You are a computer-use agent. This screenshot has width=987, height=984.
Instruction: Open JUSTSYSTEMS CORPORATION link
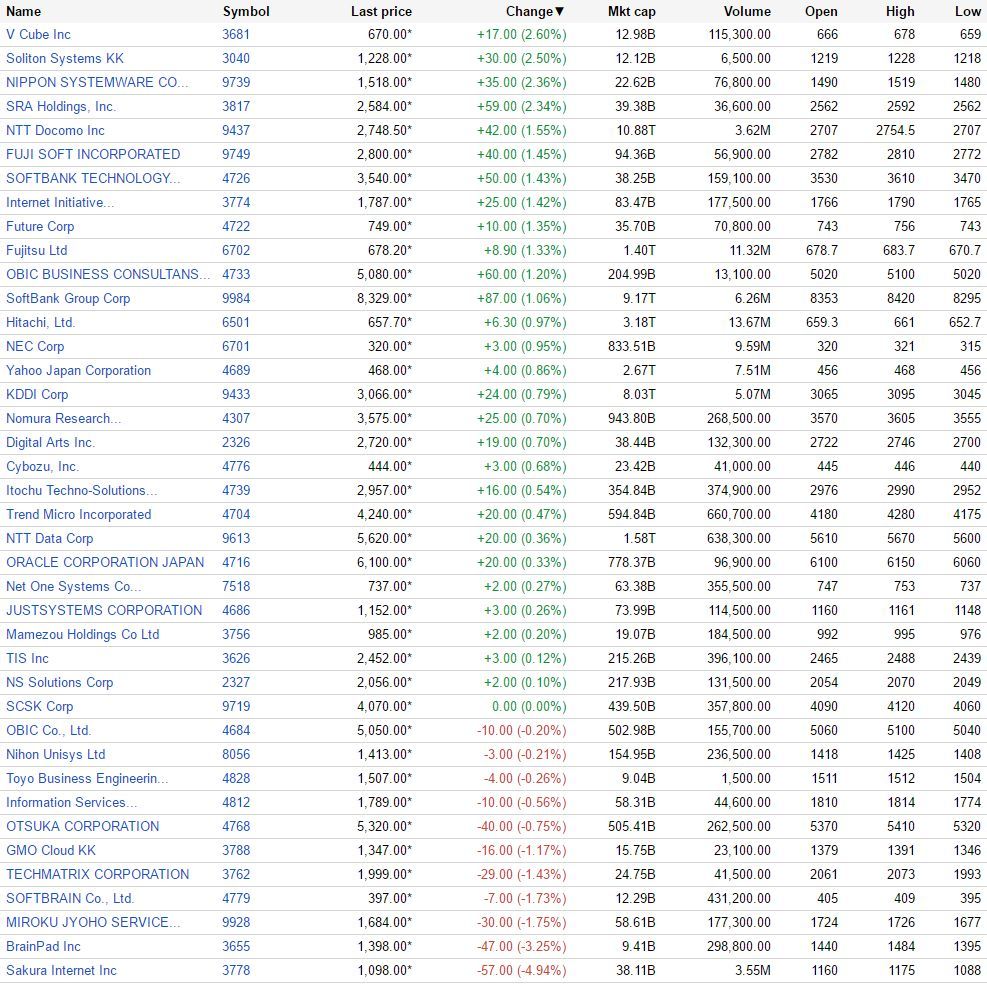tap(104, 610)
